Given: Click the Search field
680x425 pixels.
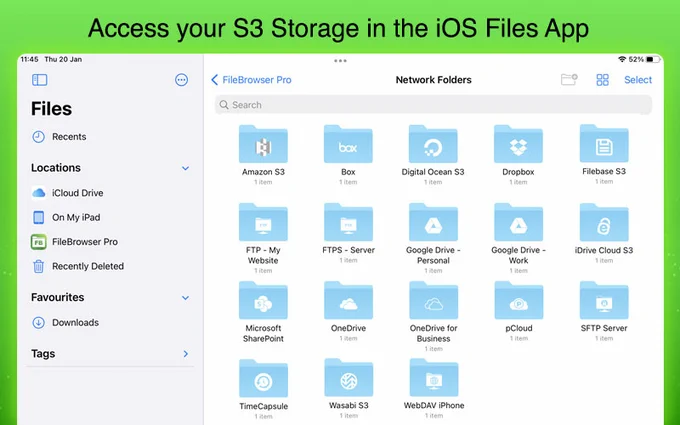Looking at the screenshot, I should 433,105.
